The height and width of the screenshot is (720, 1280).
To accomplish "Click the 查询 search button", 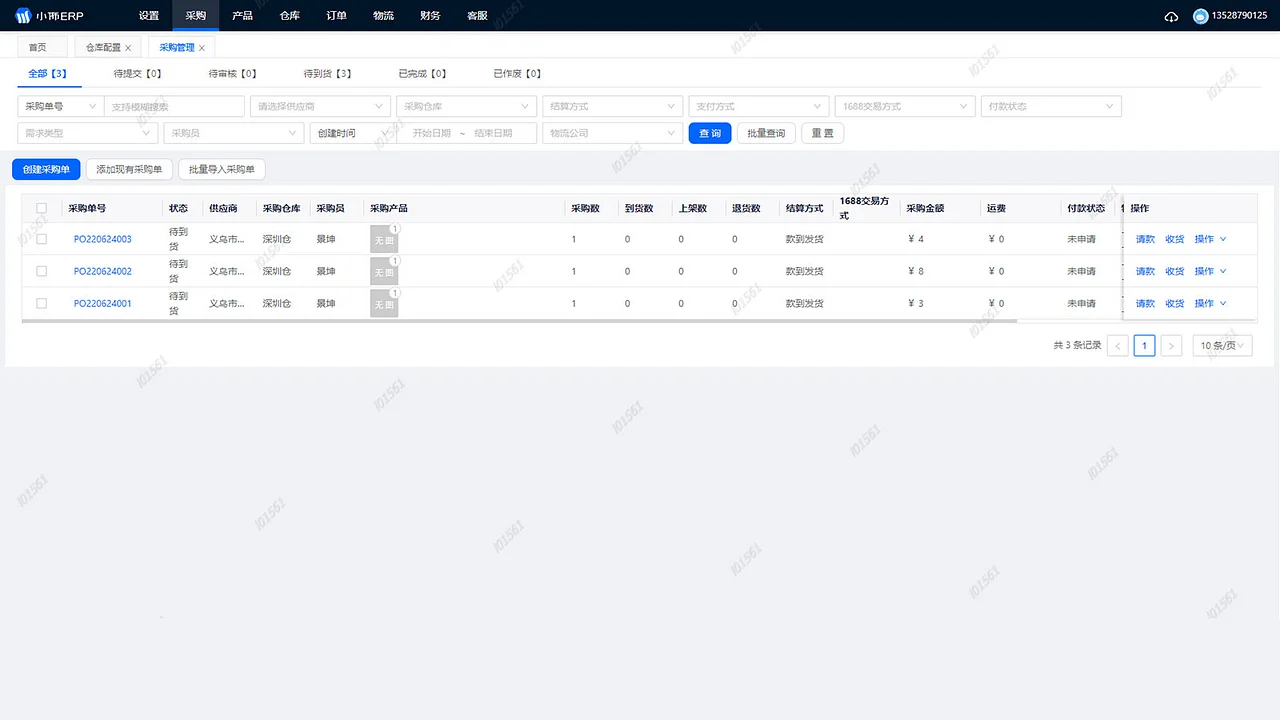I will coord(709,132).
